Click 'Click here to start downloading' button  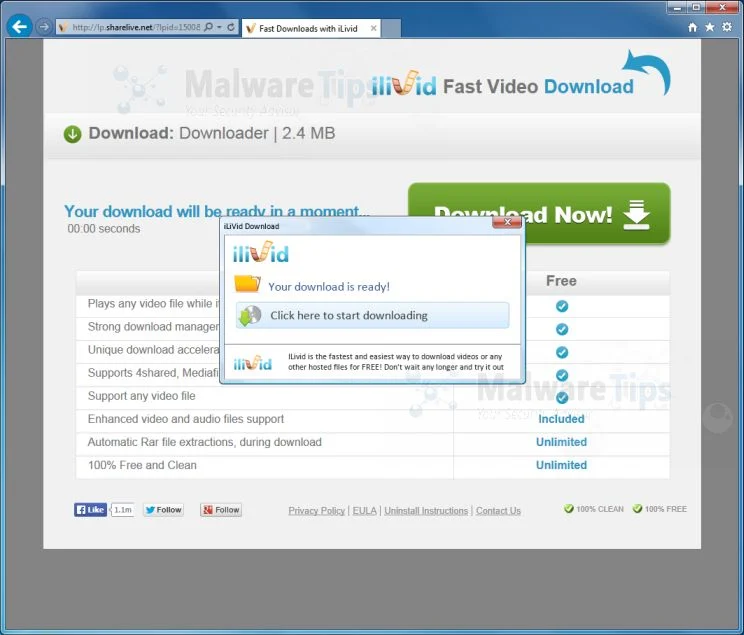coord(372,316)
